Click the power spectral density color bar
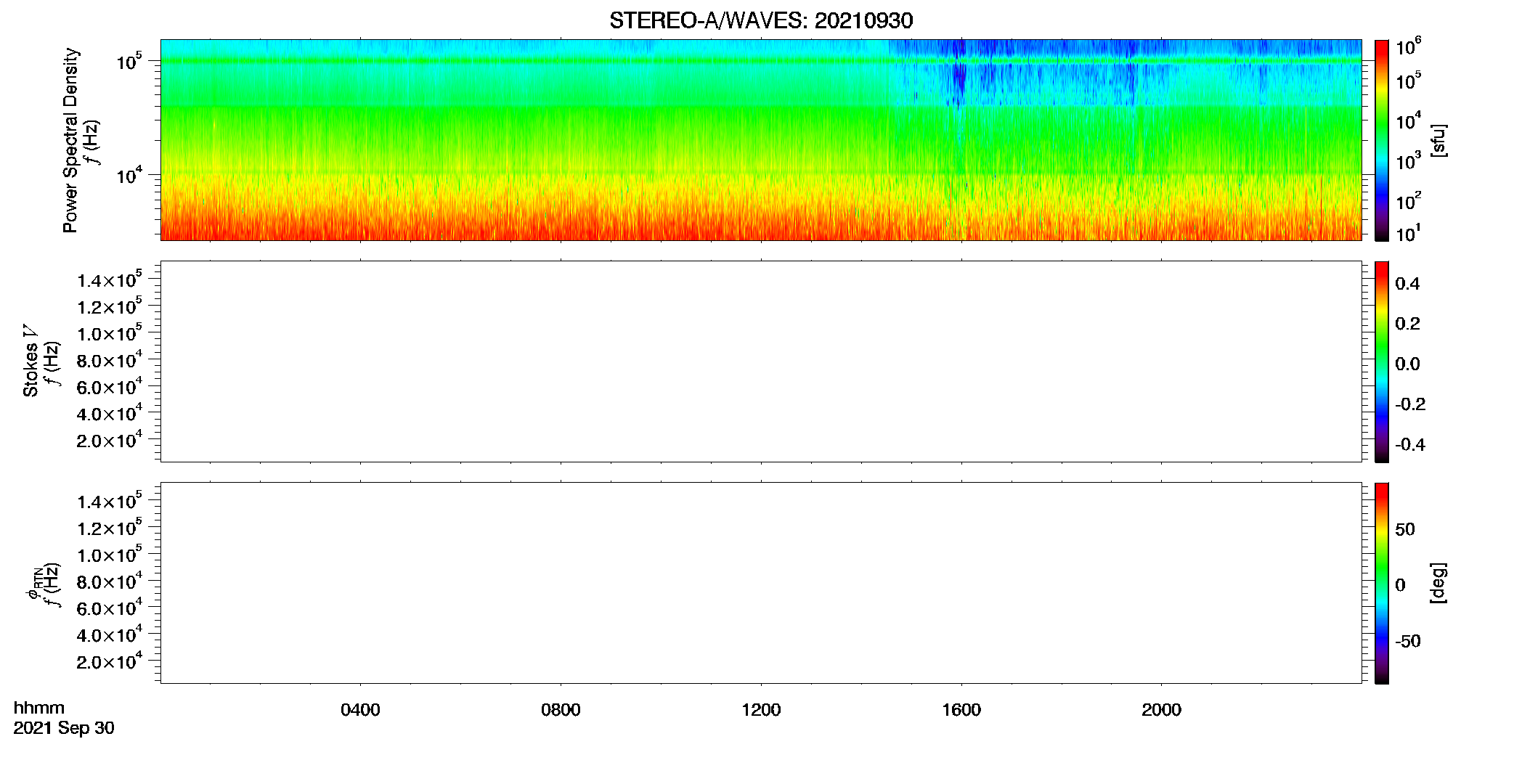This screenshot has width=1522, height=784. (x=1381, y=140)
